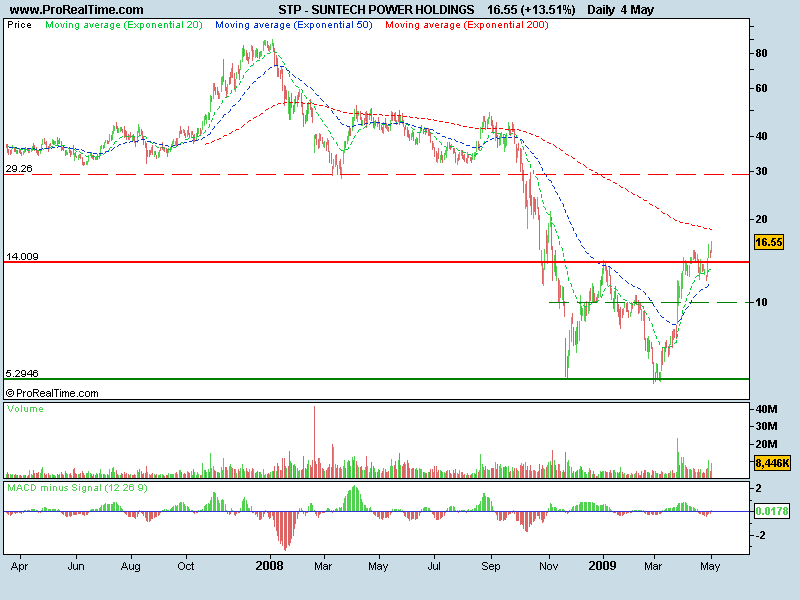Click the Oct date axis label

pyautogui.click(x=186, y=566)
